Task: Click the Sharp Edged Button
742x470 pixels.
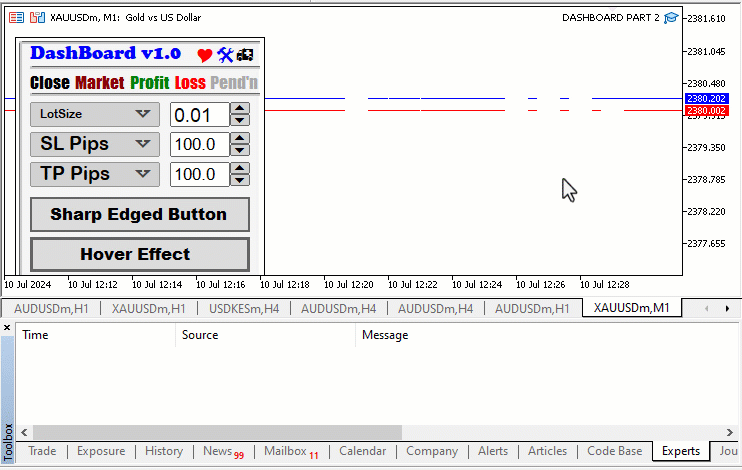Action: pyautogui.click(x=140, y=214)
